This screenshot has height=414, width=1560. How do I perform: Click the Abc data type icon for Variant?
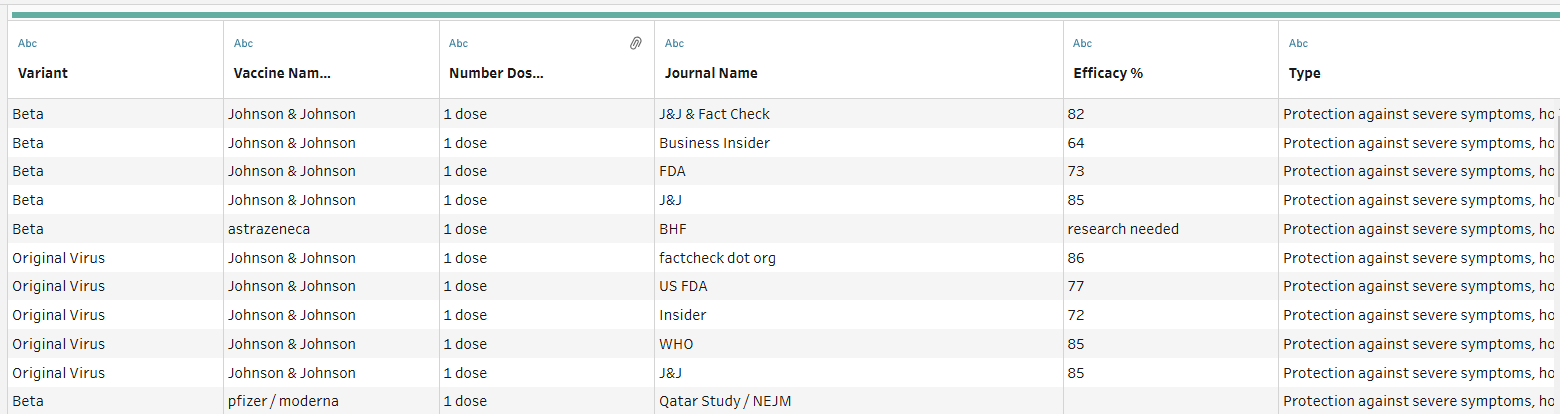(x=27, y=43)
